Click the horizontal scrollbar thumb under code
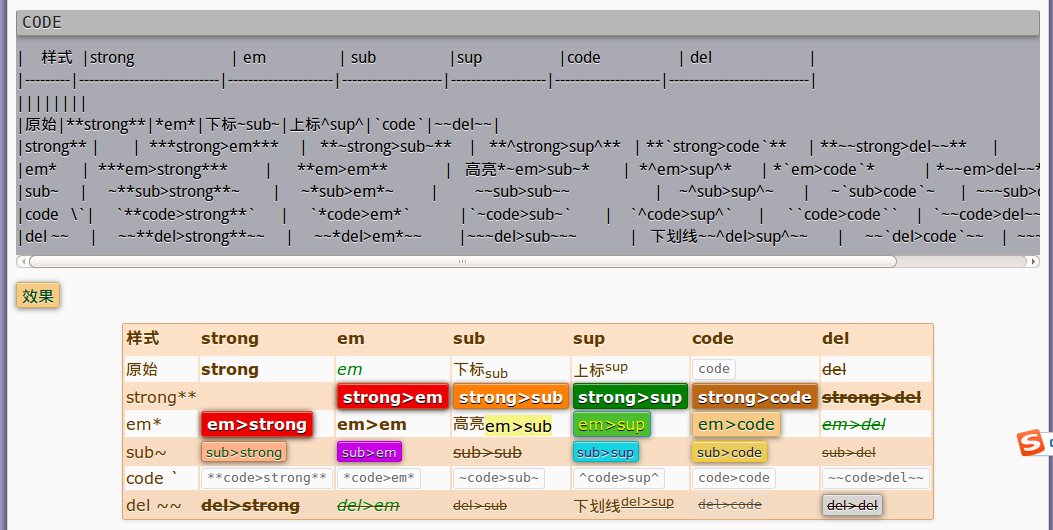The height and width of the screenshot is (530, 1053). (463, 261)
